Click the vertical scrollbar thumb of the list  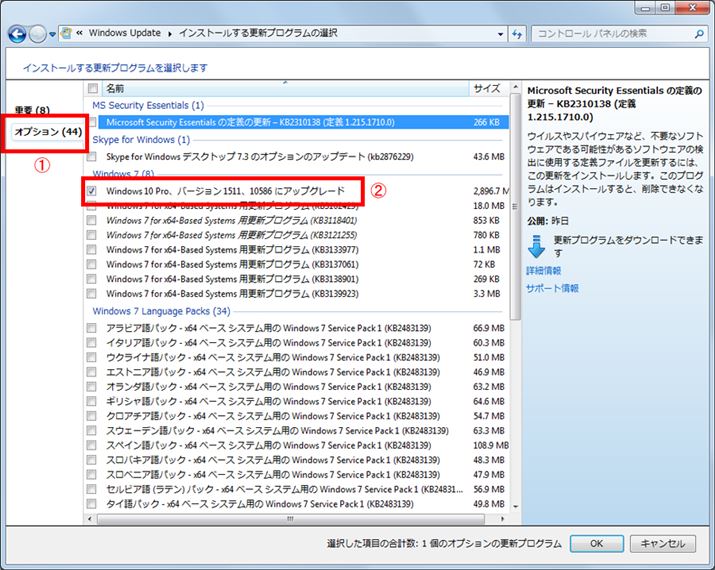click(x=515, y=207)
